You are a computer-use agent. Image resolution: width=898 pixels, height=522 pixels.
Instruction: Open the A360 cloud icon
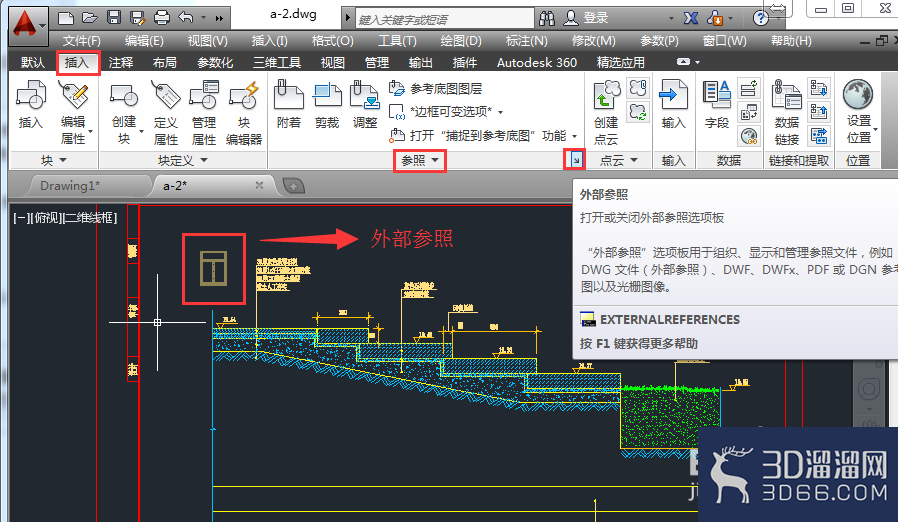[715, 18]
